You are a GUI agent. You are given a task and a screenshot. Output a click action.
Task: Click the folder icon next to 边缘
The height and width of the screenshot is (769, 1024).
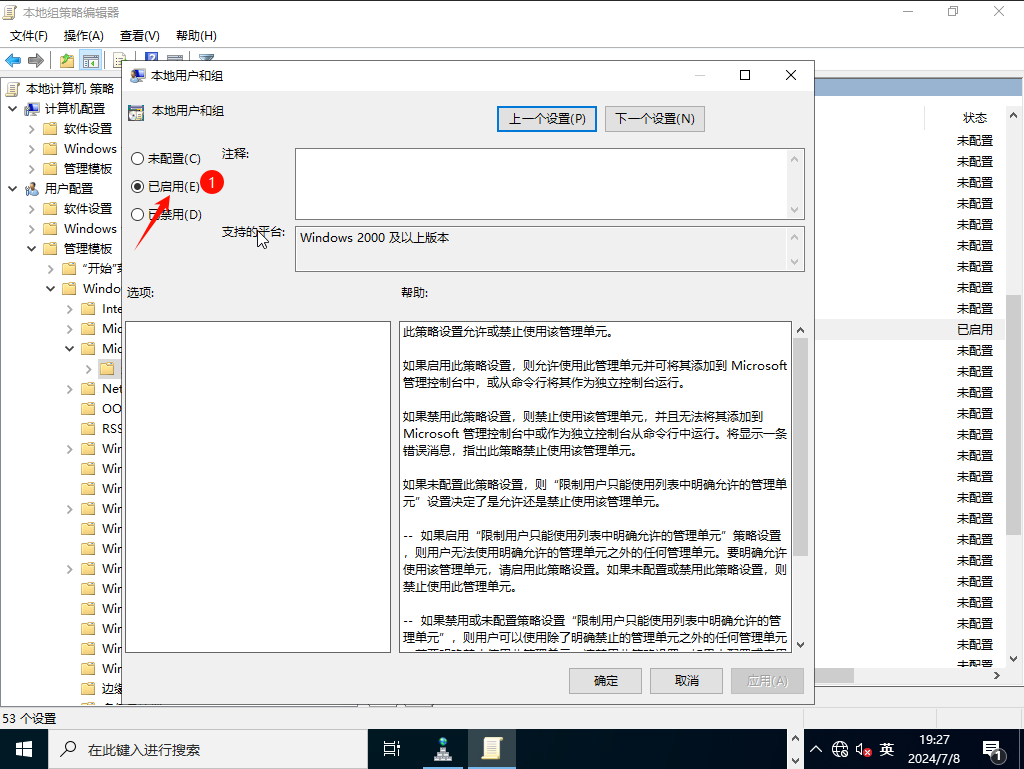click(88, 689)
